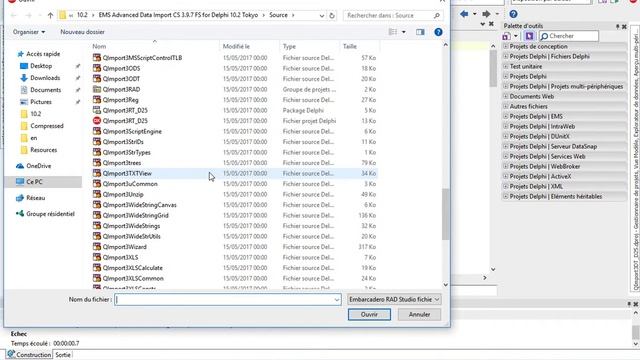
Task: Expand Test unitaire category
Action: [506, 66]
